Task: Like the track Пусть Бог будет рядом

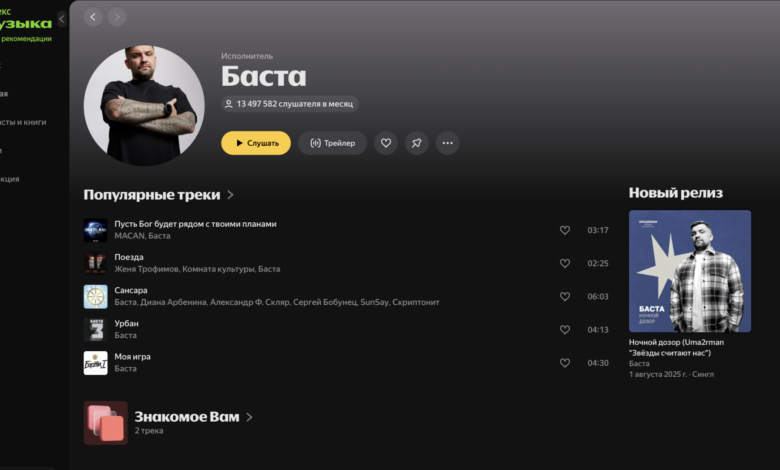Action: click(565, 230)
